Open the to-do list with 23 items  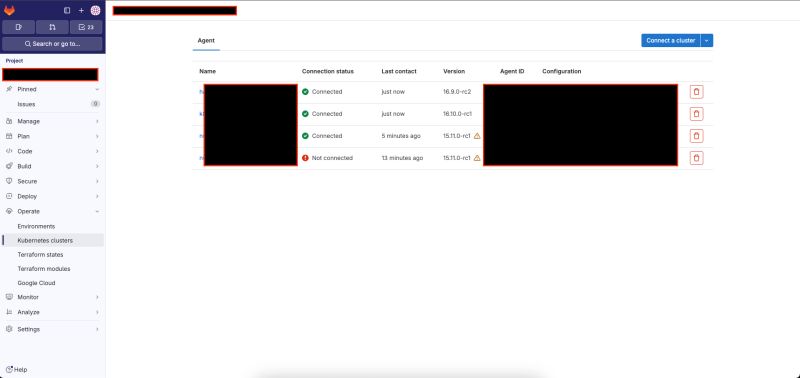pos(86,27)
